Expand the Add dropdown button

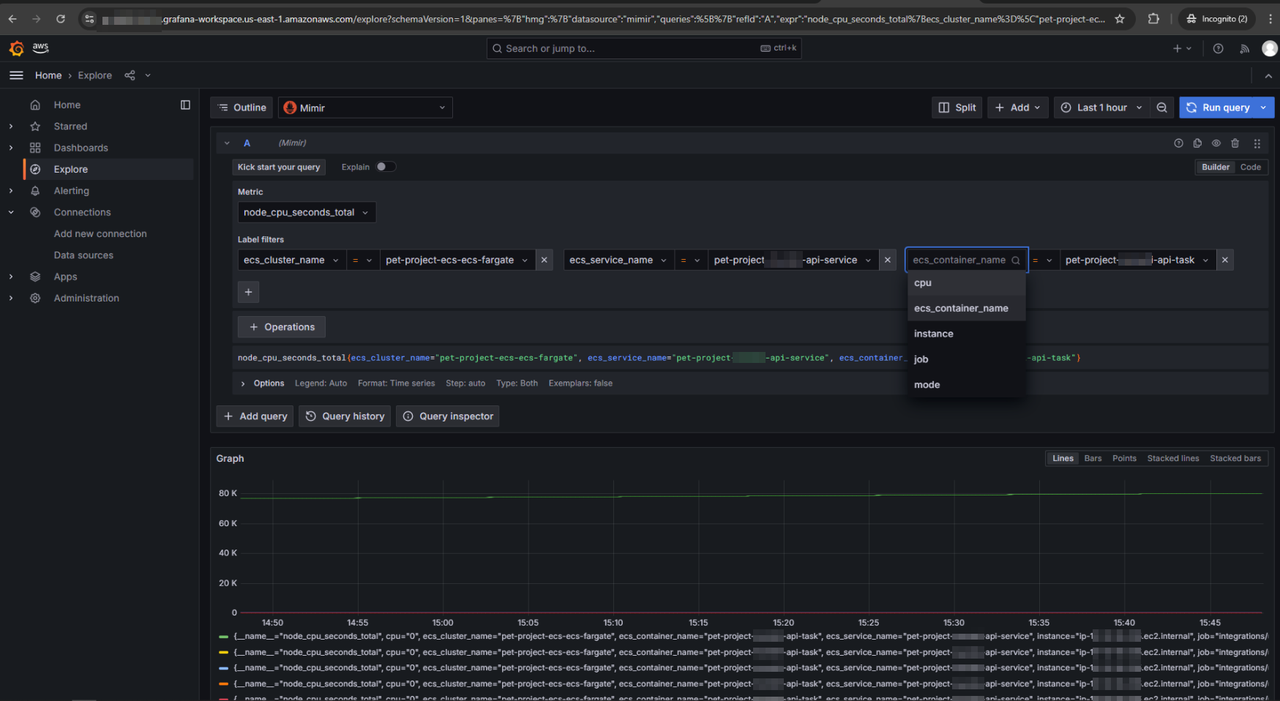click(x=1018, y=107)
